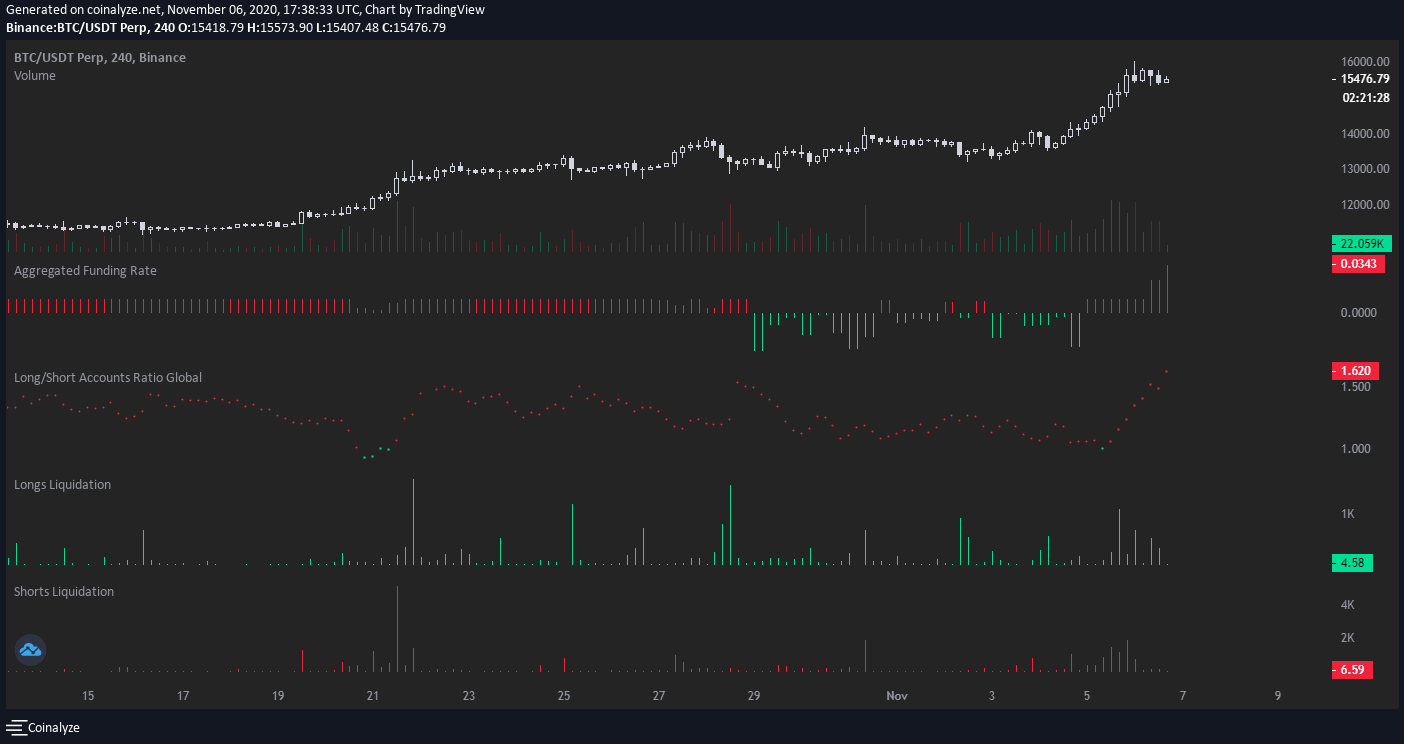The height and width of the screenshot is (744, 1404).
Task: Click the green 22.059K volume value tag
Action: click(x=1361, y=244)
